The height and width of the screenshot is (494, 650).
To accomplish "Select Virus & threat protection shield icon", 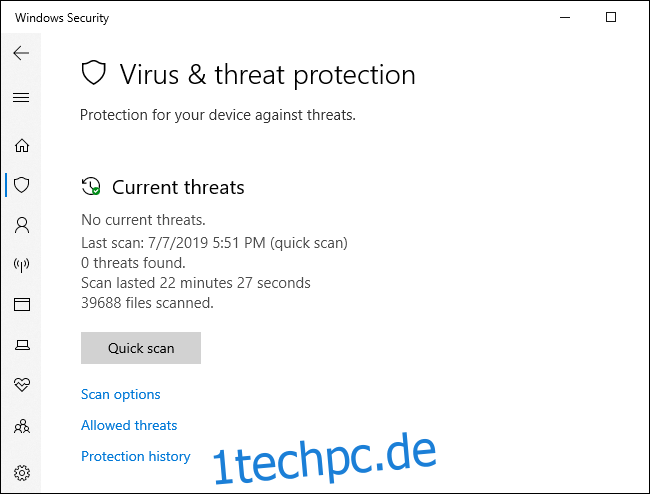I will point(22,185).
